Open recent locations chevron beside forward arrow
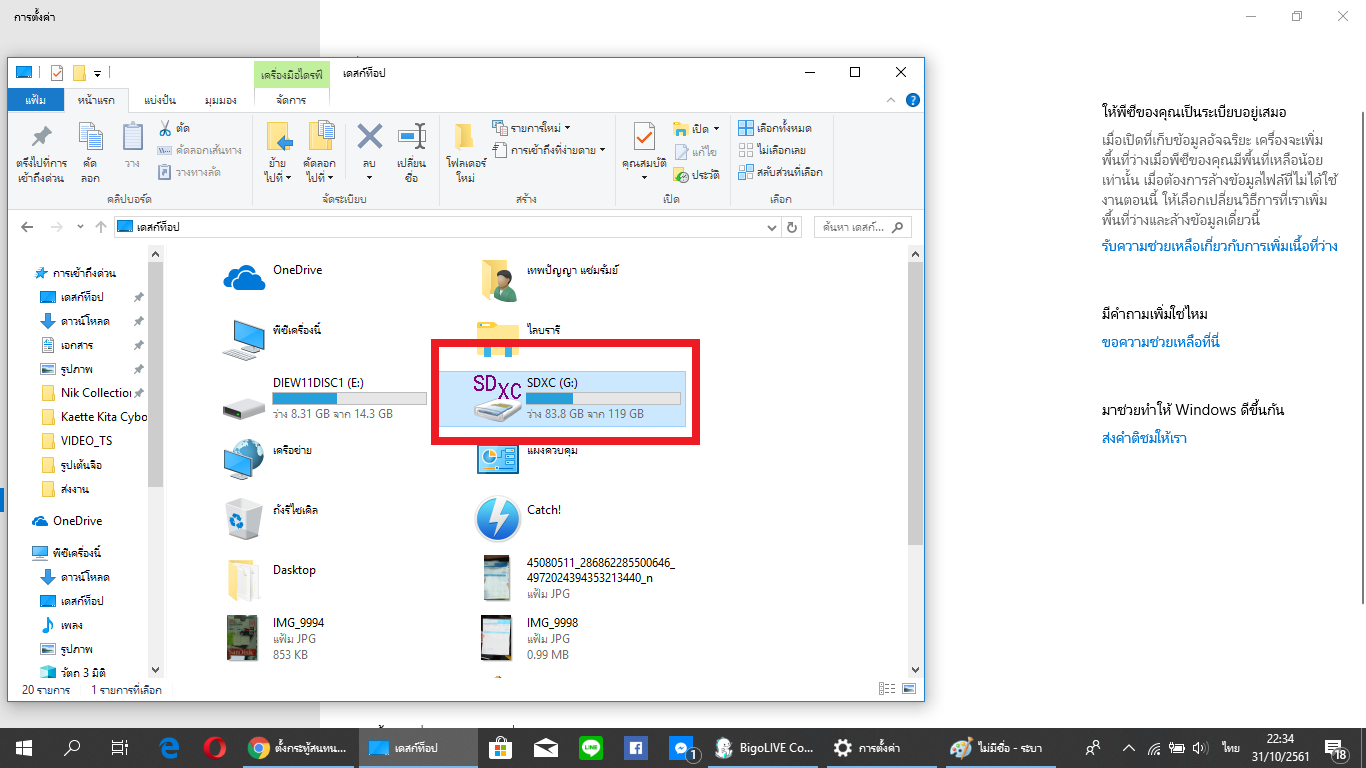The height and width of the screenshot is (768, 1366). [x=80, y=227]
